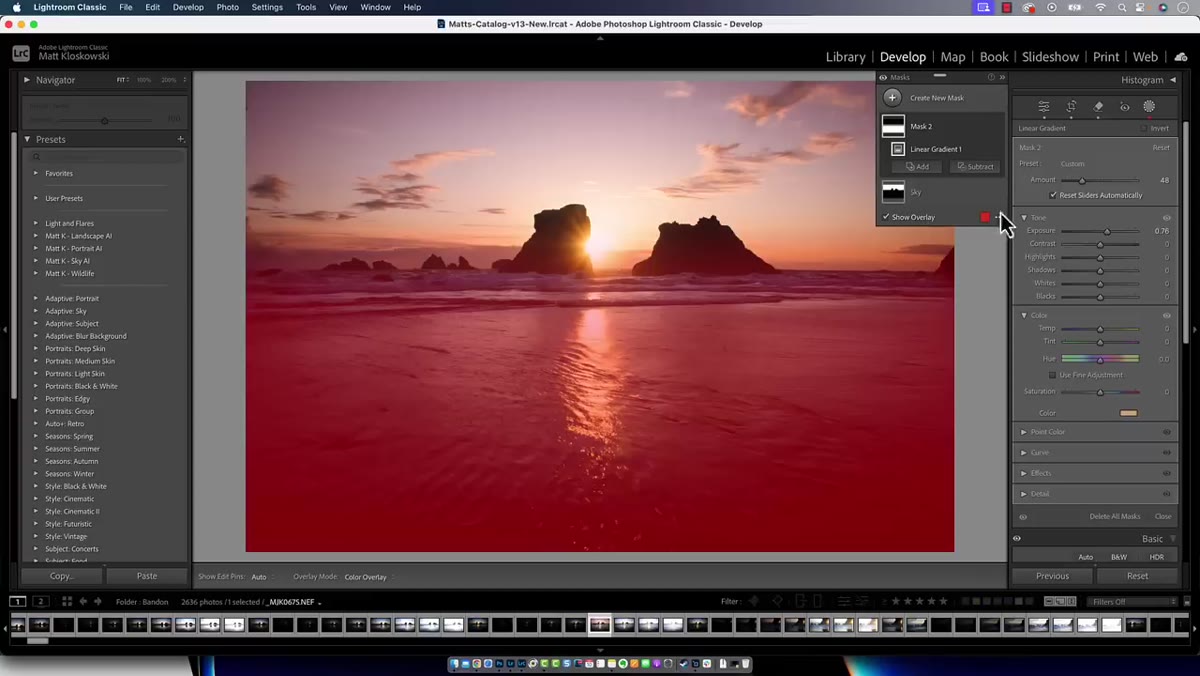This screenshot has width=1200, height=676.
Task: Expand the Navigator panel
Action: [27, 80]
